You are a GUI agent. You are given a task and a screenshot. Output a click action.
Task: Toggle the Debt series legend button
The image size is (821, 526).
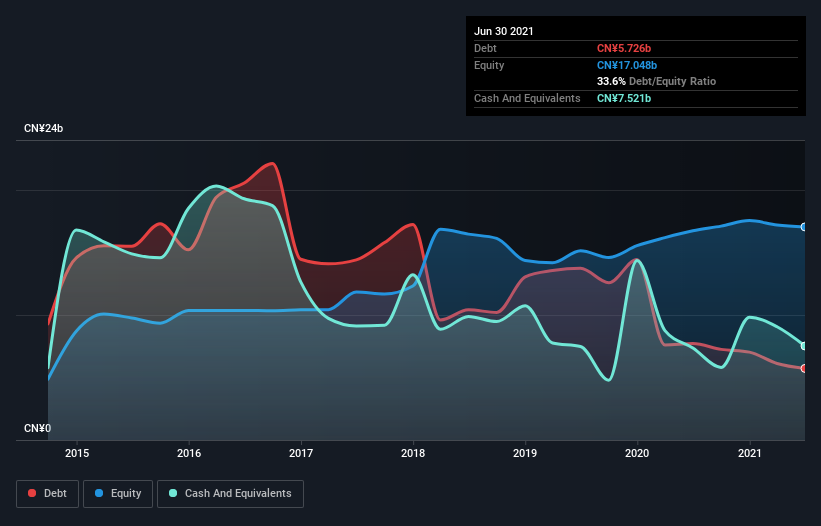[x=48, y=494]
